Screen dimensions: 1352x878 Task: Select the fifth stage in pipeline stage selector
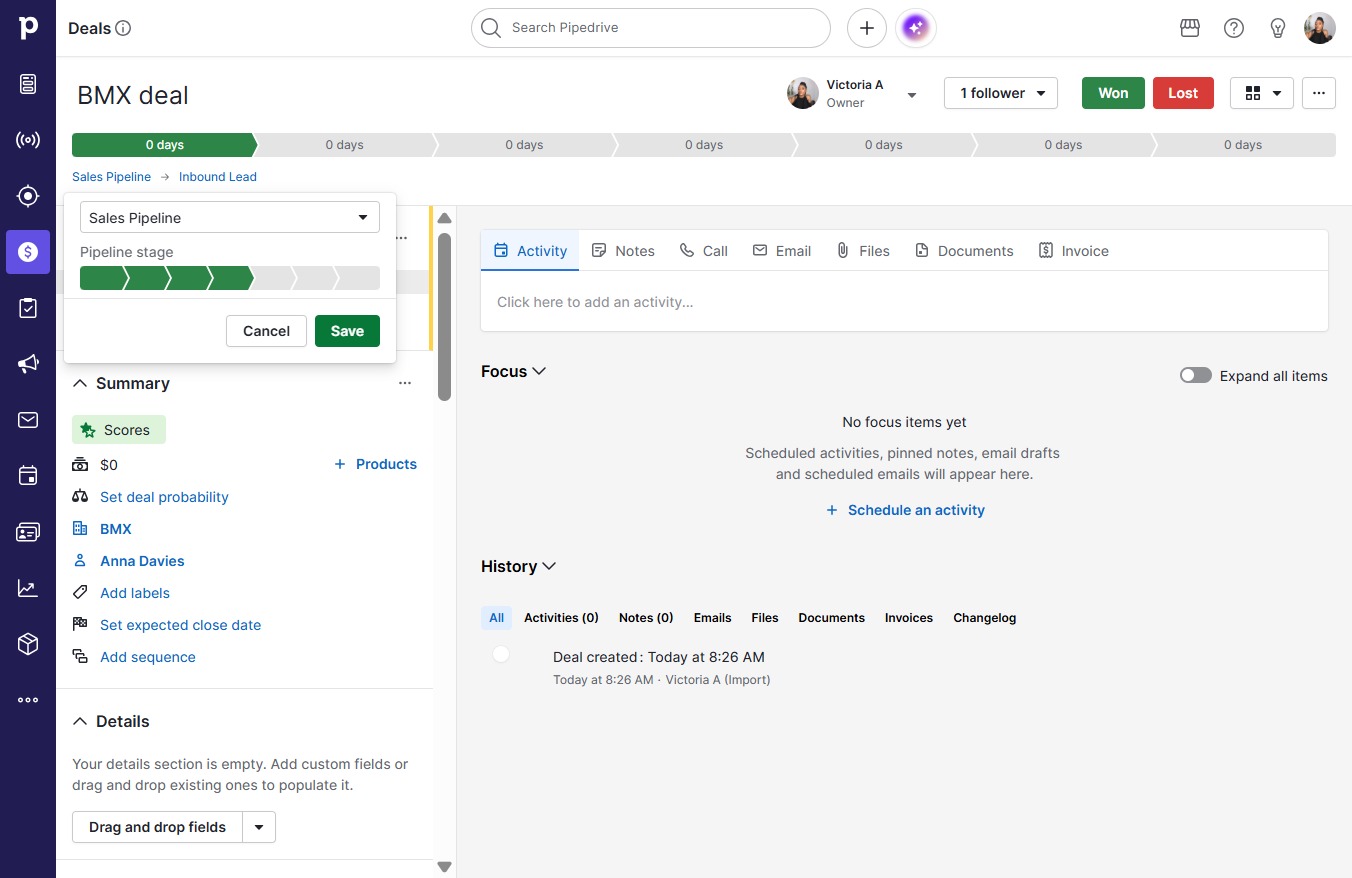point(273,278)
